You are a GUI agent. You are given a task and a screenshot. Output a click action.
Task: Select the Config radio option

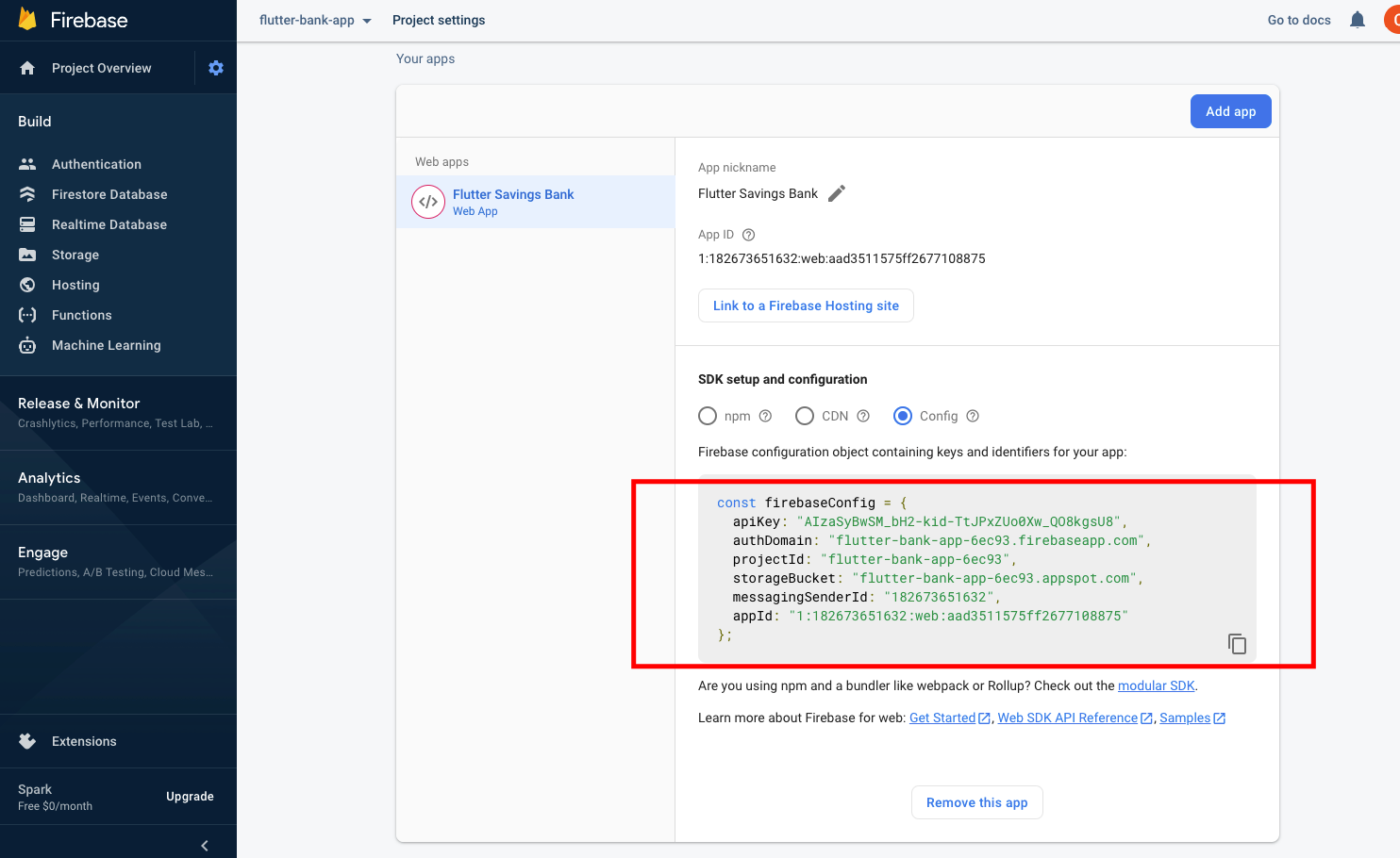coord(903,416)
